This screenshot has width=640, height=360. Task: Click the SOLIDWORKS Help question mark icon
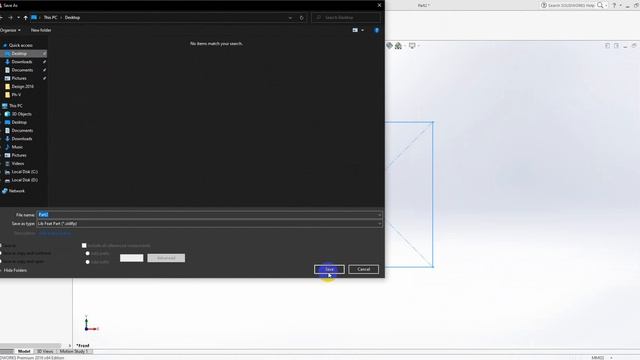pos(614,5)
